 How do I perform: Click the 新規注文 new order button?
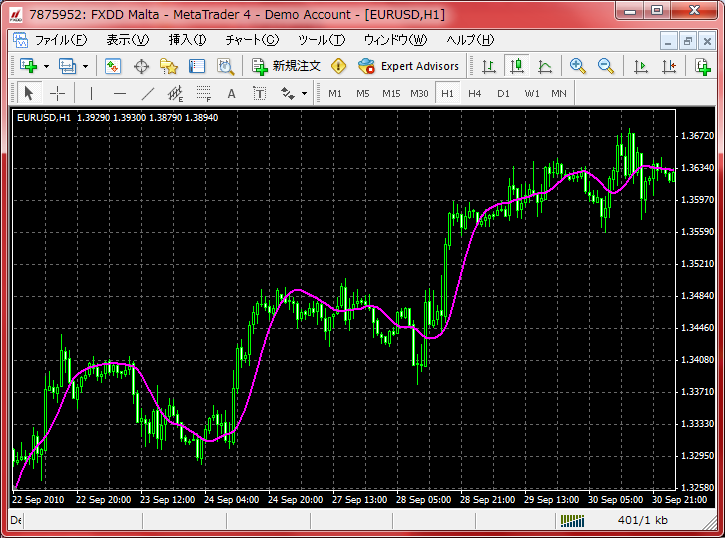[x=286, y=66]
